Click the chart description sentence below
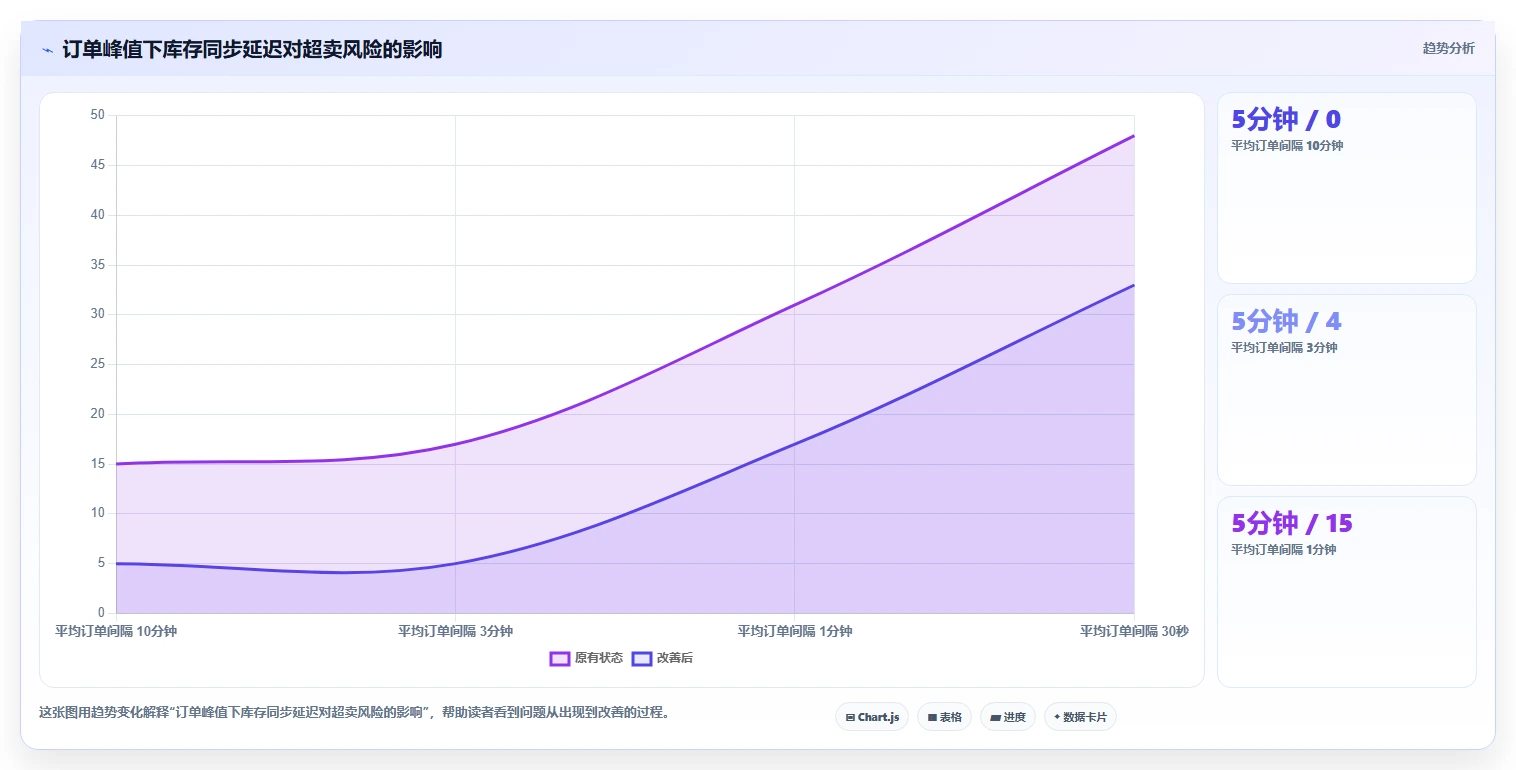Image resolution: width=1516 pixels, height=770 pixels. point(354,713)
